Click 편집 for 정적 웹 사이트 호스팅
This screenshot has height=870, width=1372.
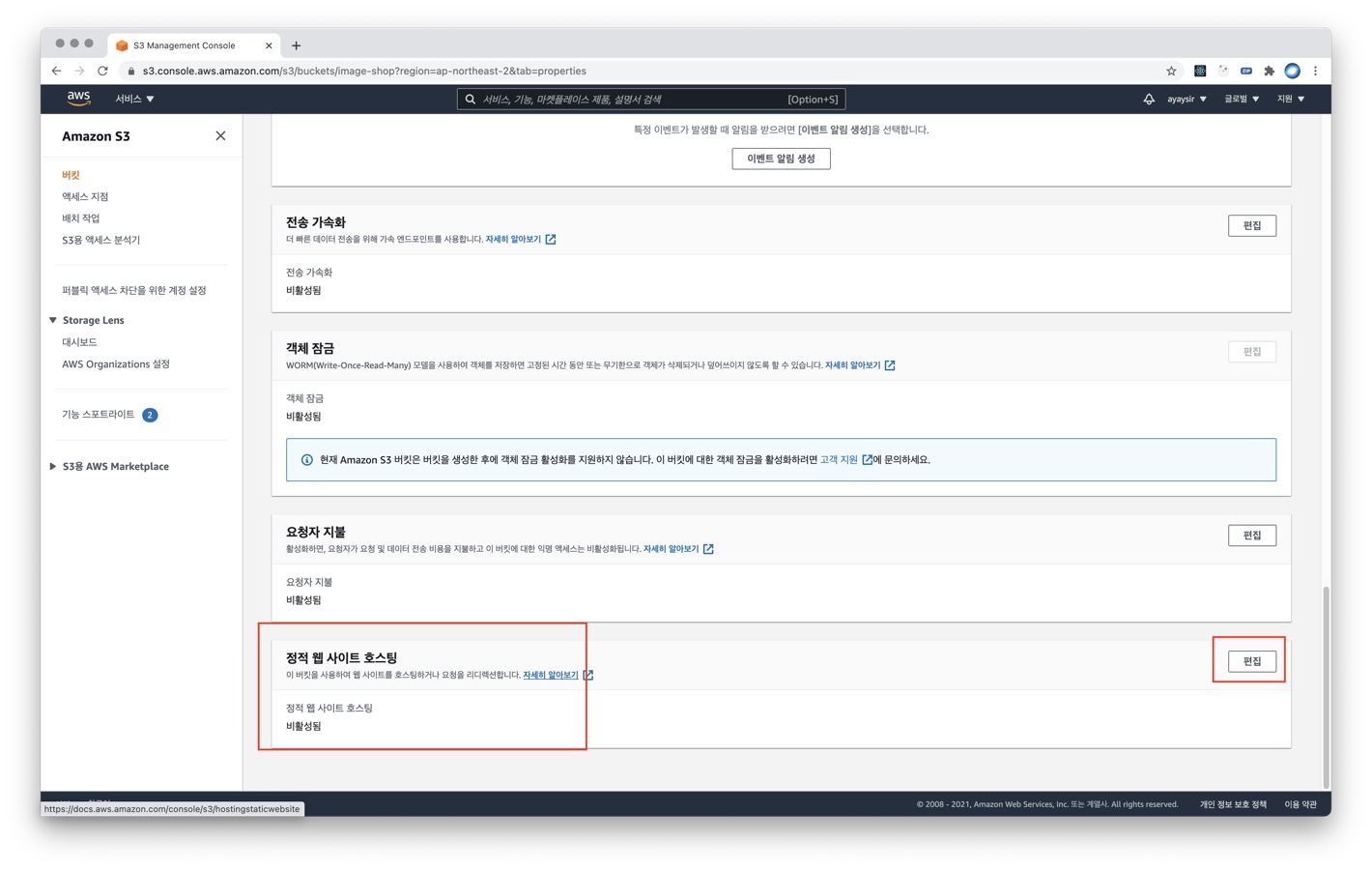(x=1251, y=661)
